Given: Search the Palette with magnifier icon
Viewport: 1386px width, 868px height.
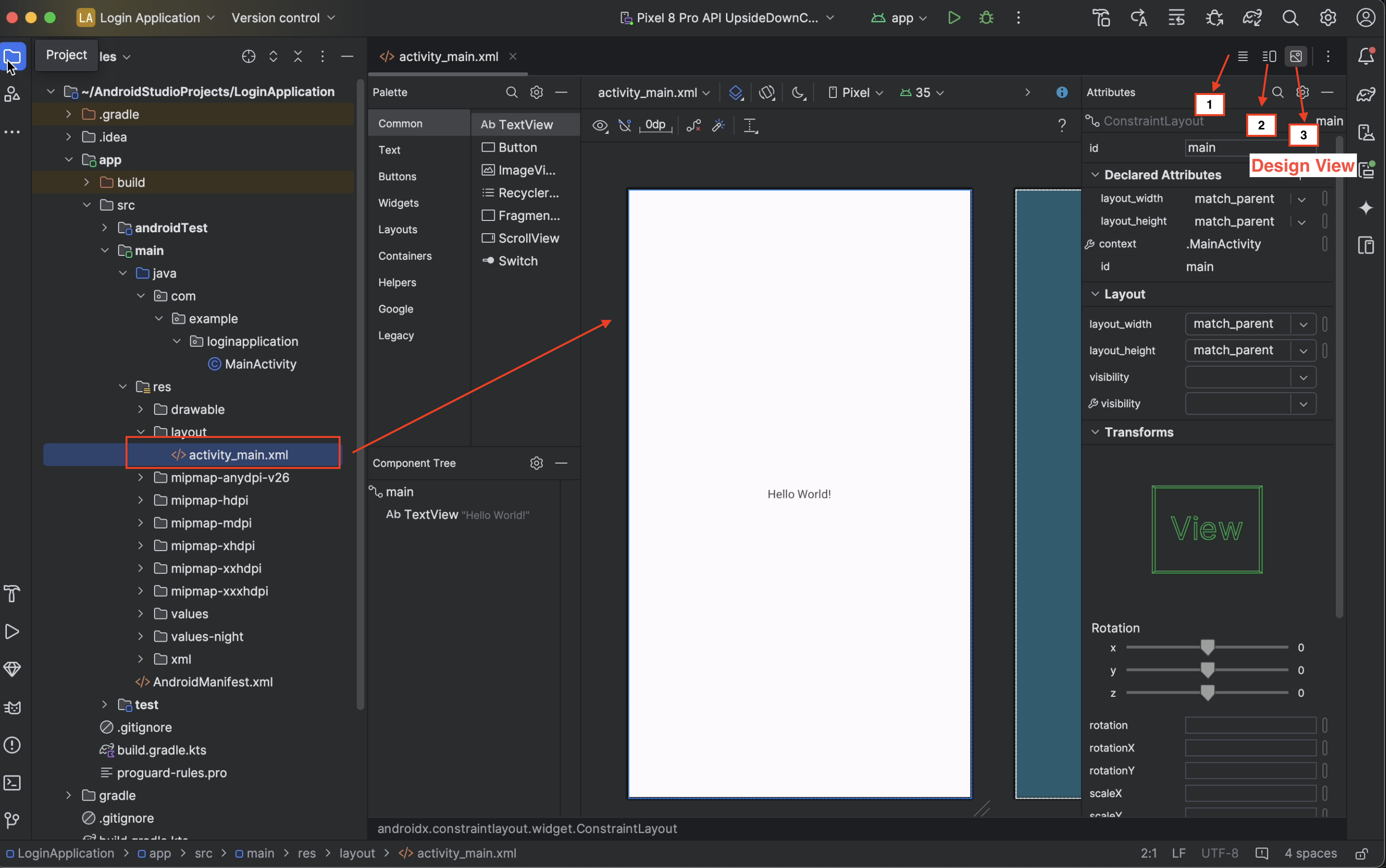Looking at the screenshot, I should [511, 93].
